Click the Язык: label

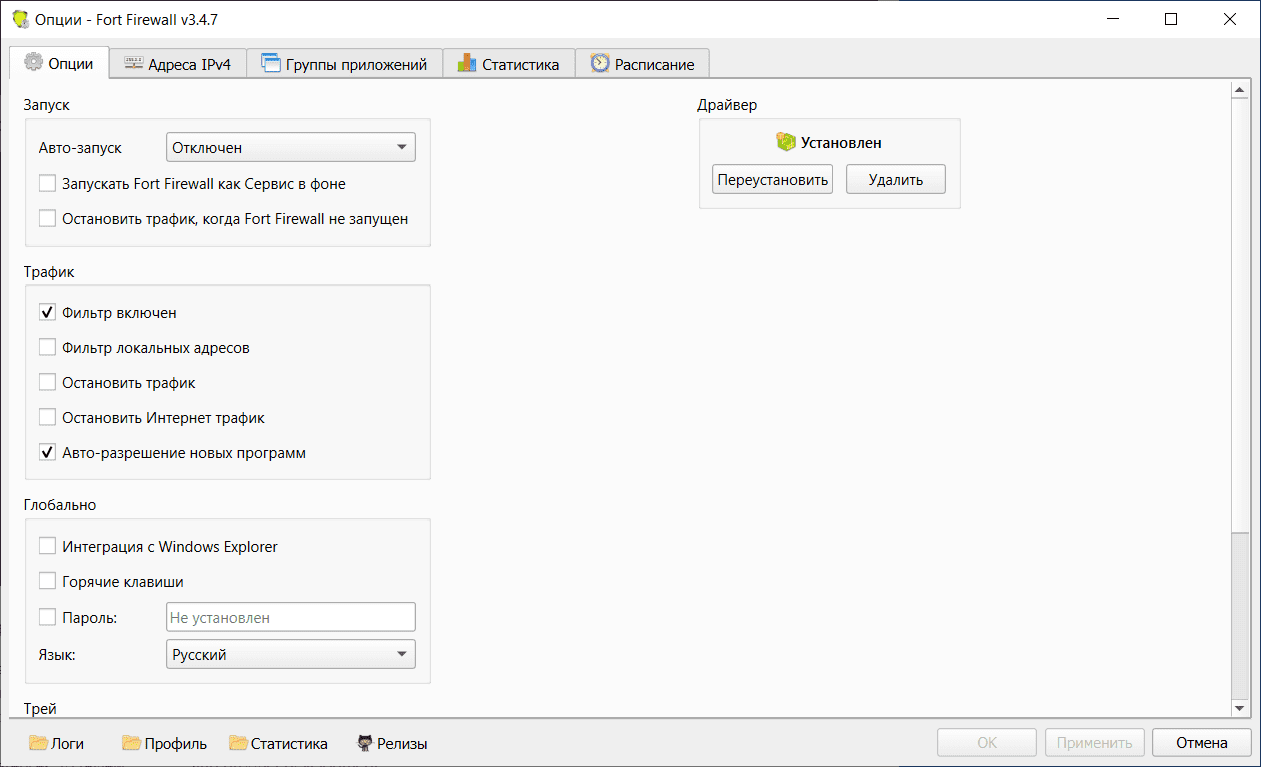pyautogui.click(x=57, y=655)
